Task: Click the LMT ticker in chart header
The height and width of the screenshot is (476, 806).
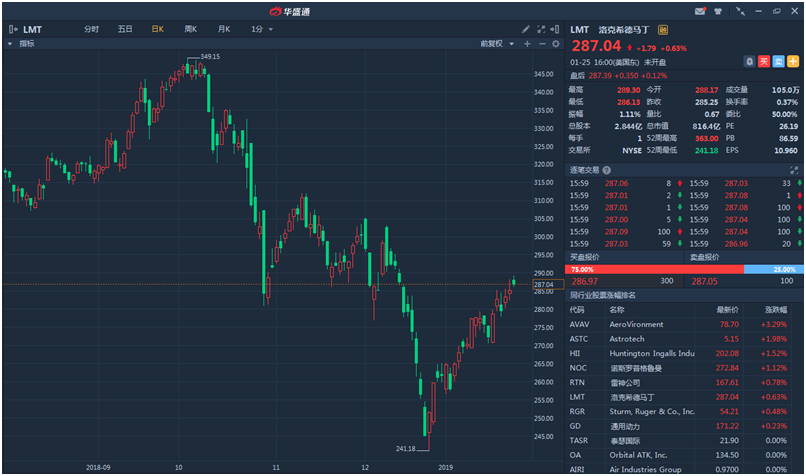Action: point(32,29)
